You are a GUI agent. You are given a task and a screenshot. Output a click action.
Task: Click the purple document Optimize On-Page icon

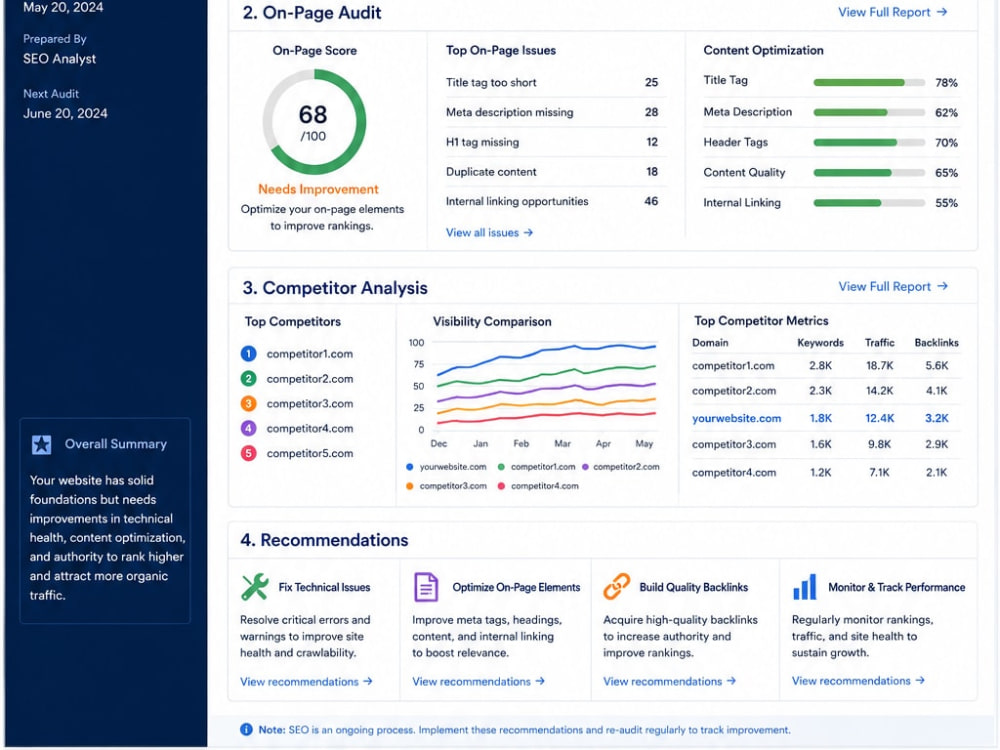(425, 587)
